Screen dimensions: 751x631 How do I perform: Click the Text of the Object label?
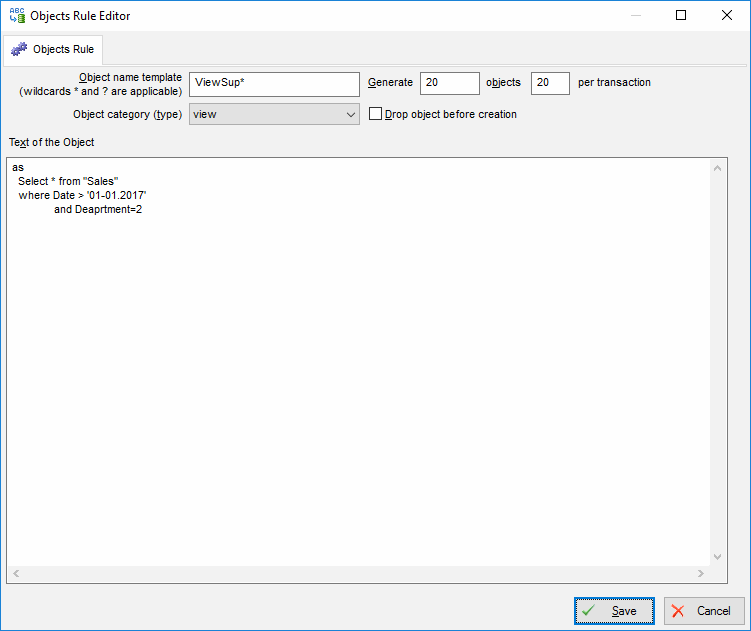(51, 142)
